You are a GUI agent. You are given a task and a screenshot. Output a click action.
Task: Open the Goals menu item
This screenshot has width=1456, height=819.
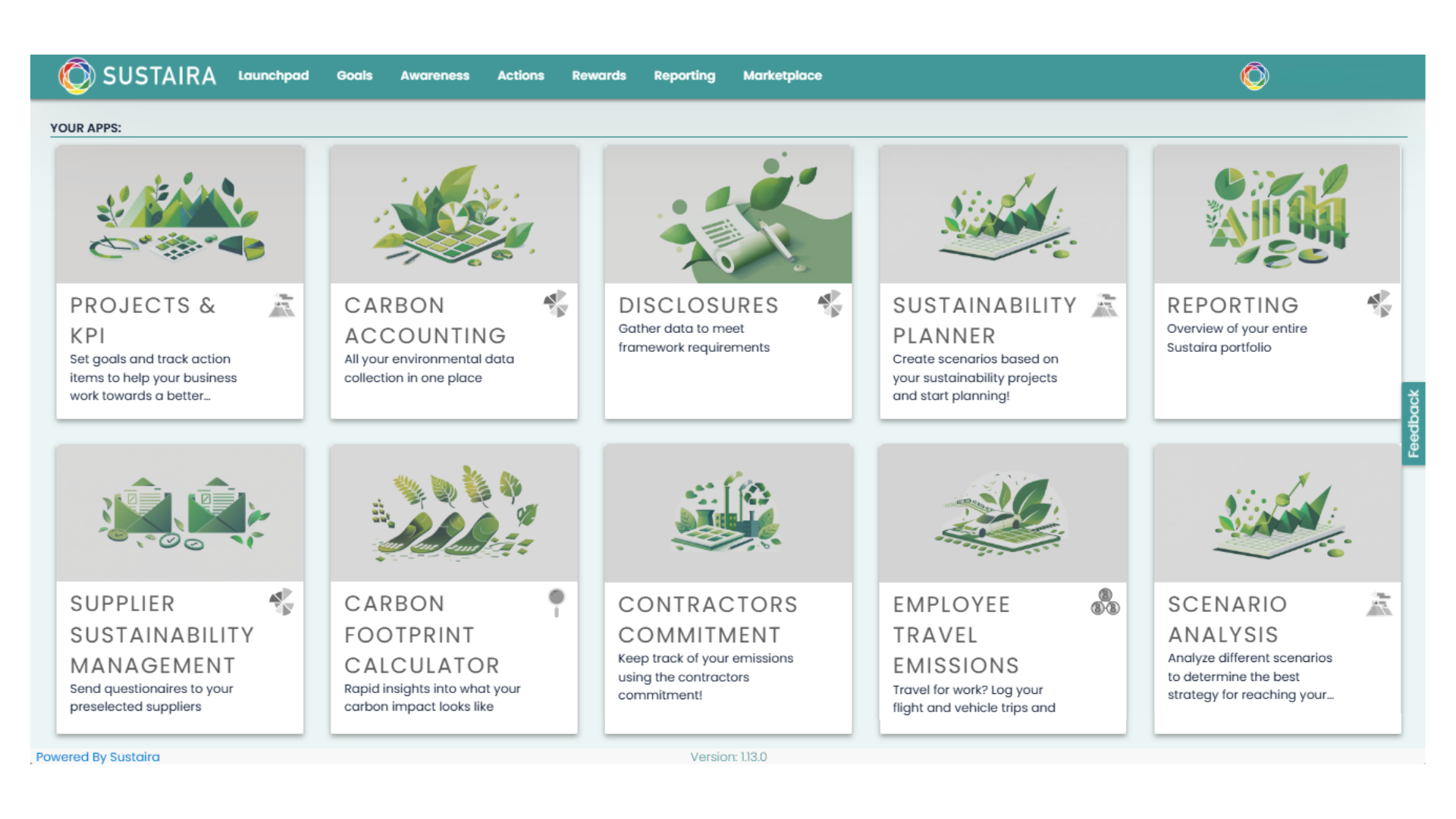point(354,76)
